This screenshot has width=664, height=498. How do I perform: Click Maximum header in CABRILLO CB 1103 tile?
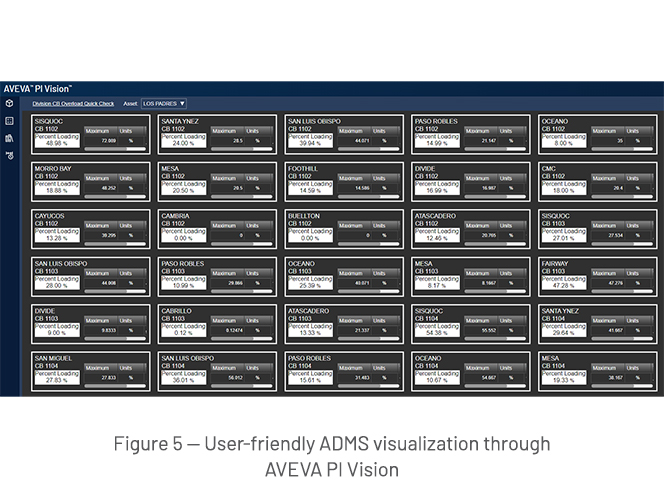coord(224,321)
